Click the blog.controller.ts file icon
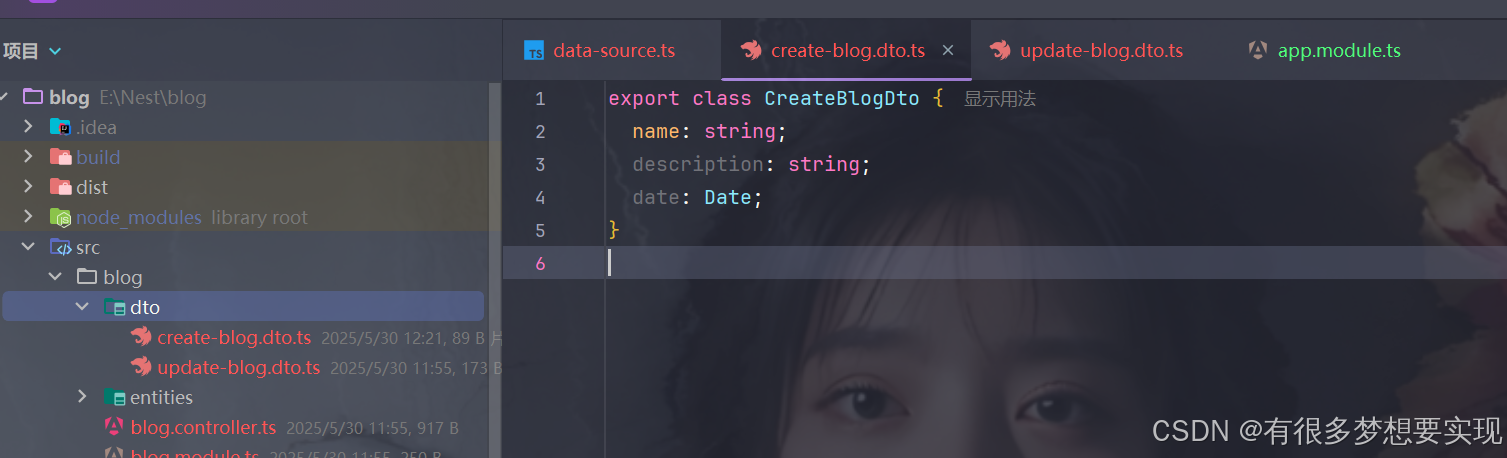Image resolution: width=1507 pixels, height=458 pixels. (x=114, y=427)
